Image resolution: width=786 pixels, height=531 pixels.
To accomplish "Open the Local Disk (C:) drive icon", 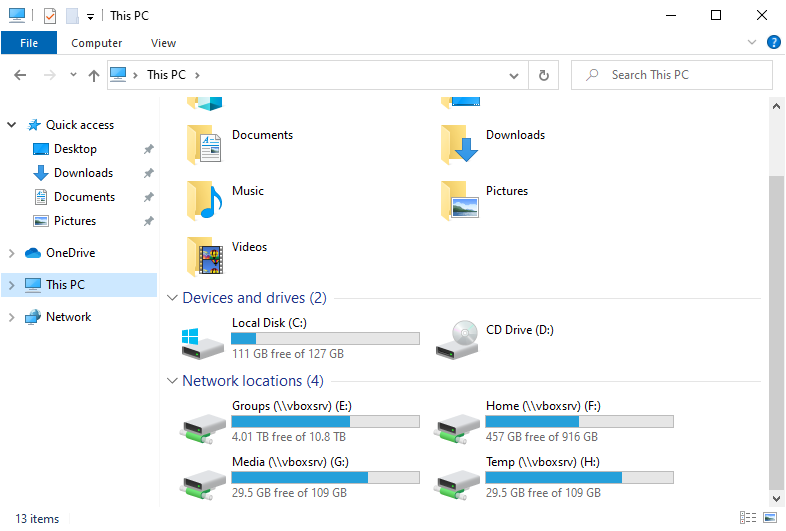I will pos(203,340).
